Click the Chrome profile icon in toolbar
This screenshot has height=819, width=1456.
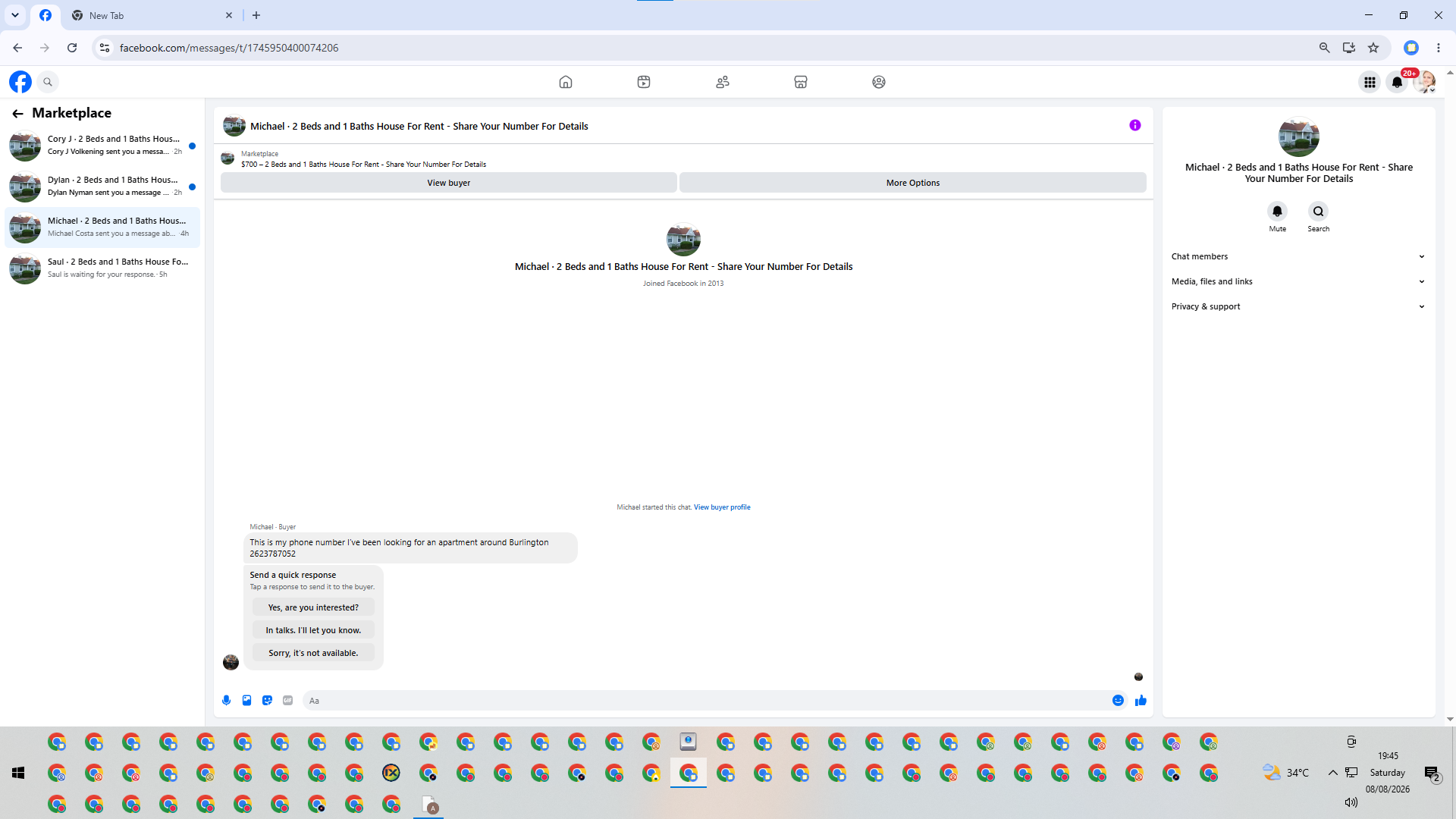[1411, 48]
